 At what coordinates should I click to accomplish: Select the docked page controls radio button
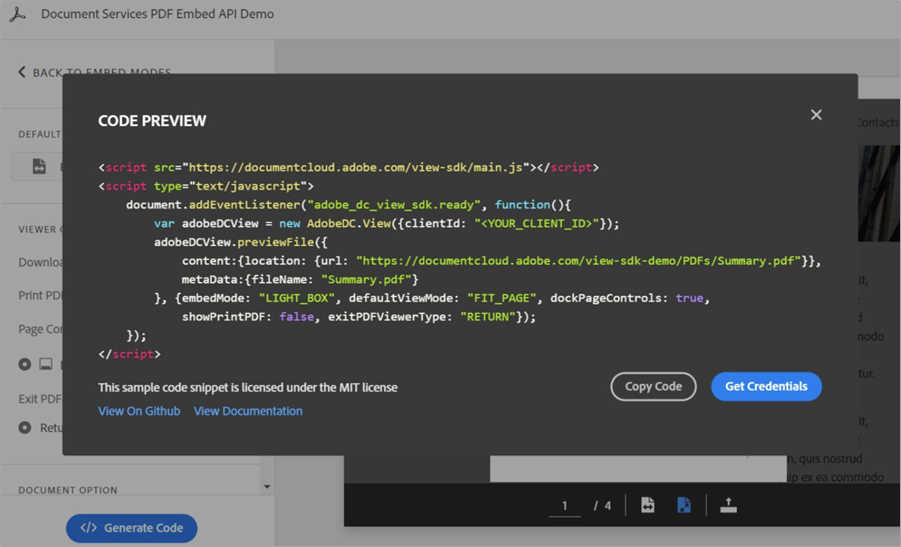pos(25,364)
